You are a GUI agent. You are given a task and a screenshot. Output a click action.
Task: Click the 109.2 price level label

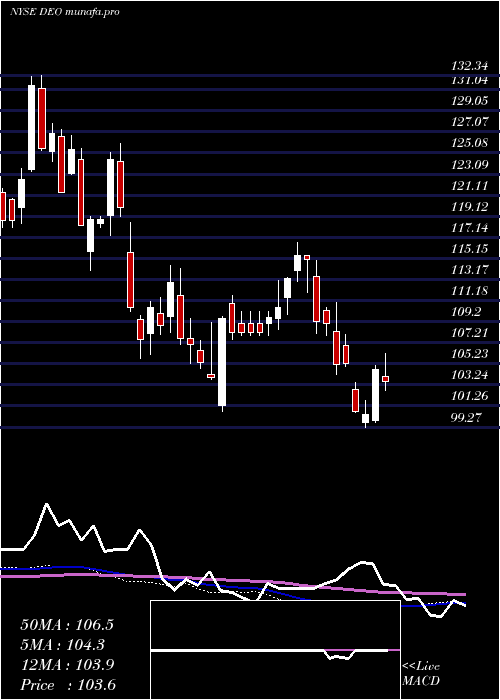[467, 312]
